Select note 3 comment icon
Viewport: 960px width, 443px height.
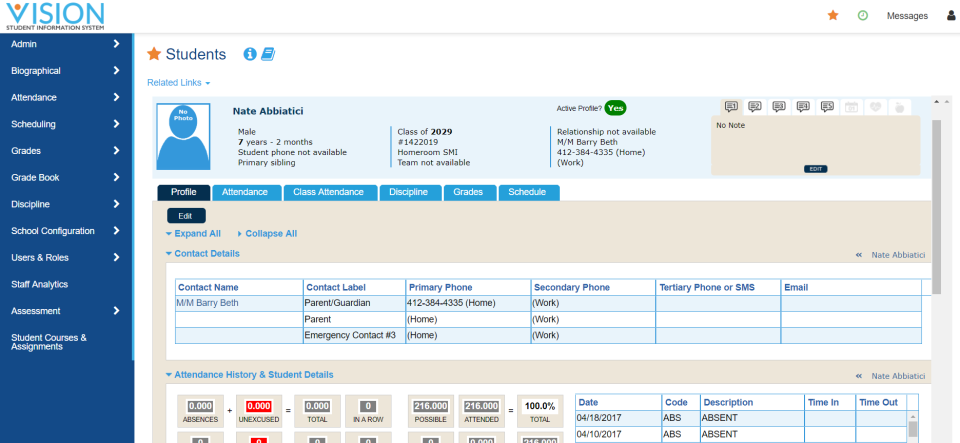779,106
